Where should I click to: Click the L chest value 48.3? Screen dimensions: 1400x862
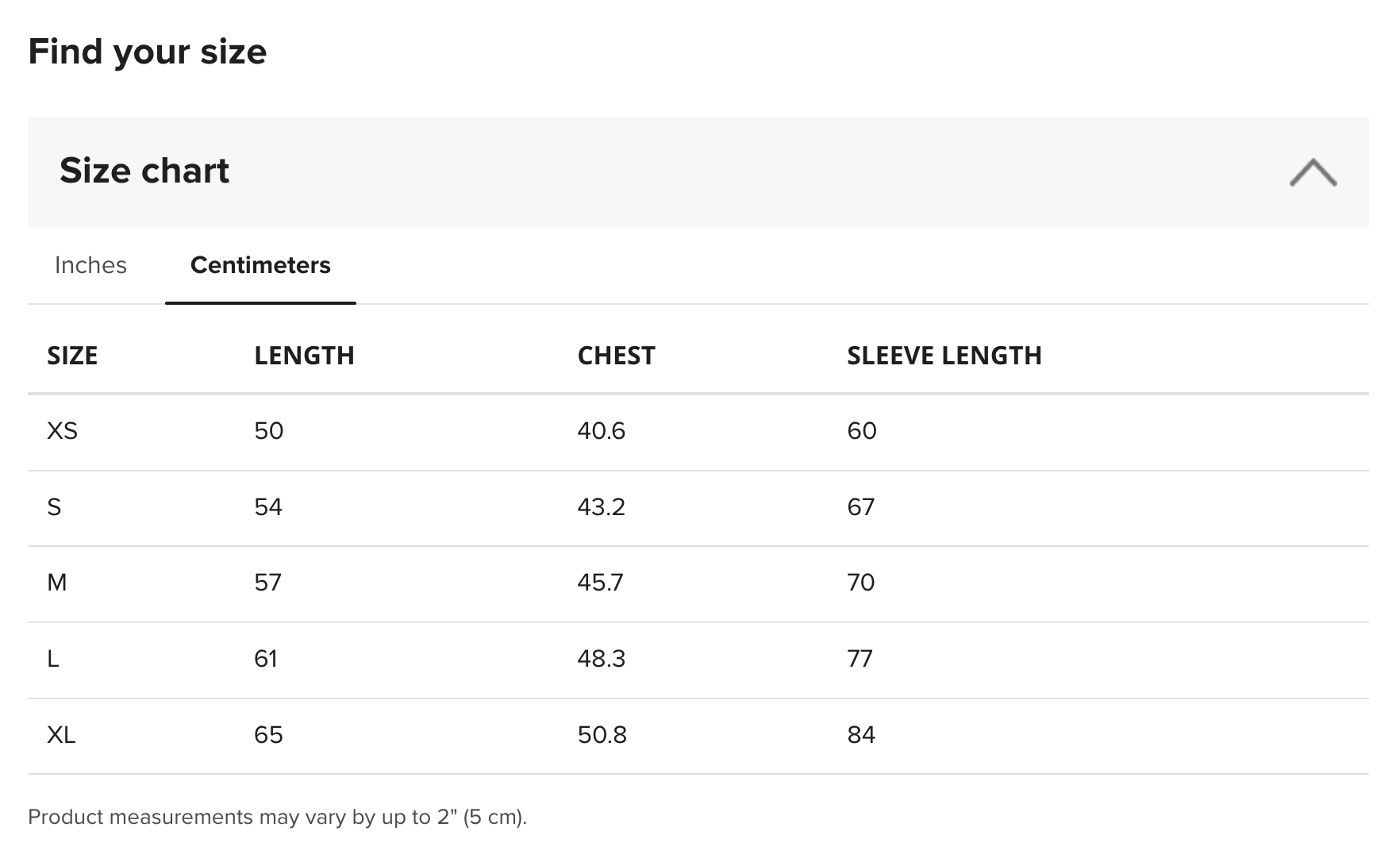click(x=601, y=659)
